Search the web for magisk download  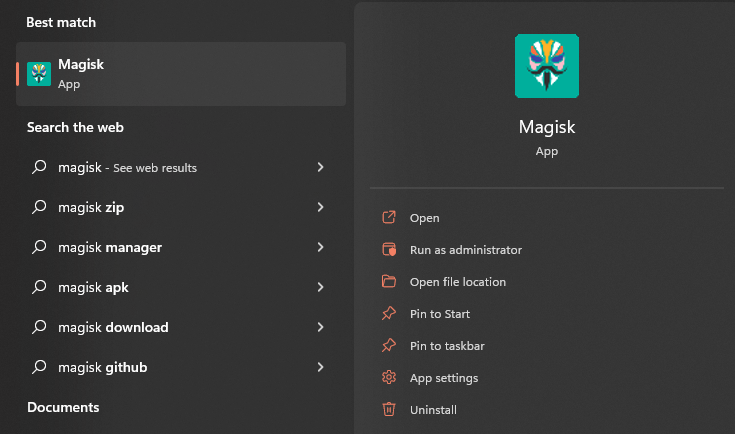click(113, 327)
